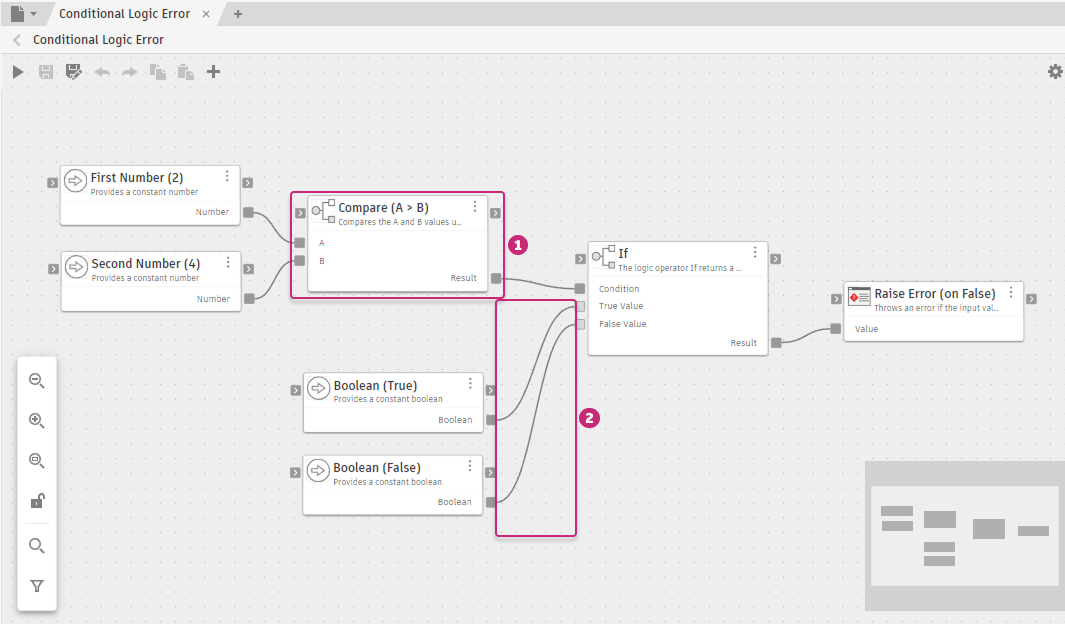Viewport: 1065px width, 624px height.
Task: Toggle the canvas lock icon
Action: click(x=37, y=501)
